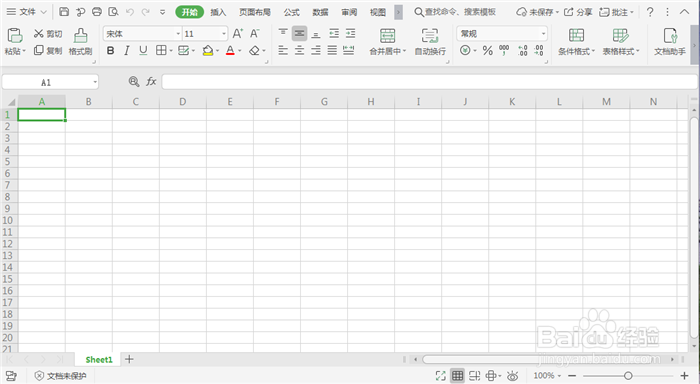The width and height of the screenshot is (700, 384).
Task: Open Print Preview icon
Action: pos(113,12)
